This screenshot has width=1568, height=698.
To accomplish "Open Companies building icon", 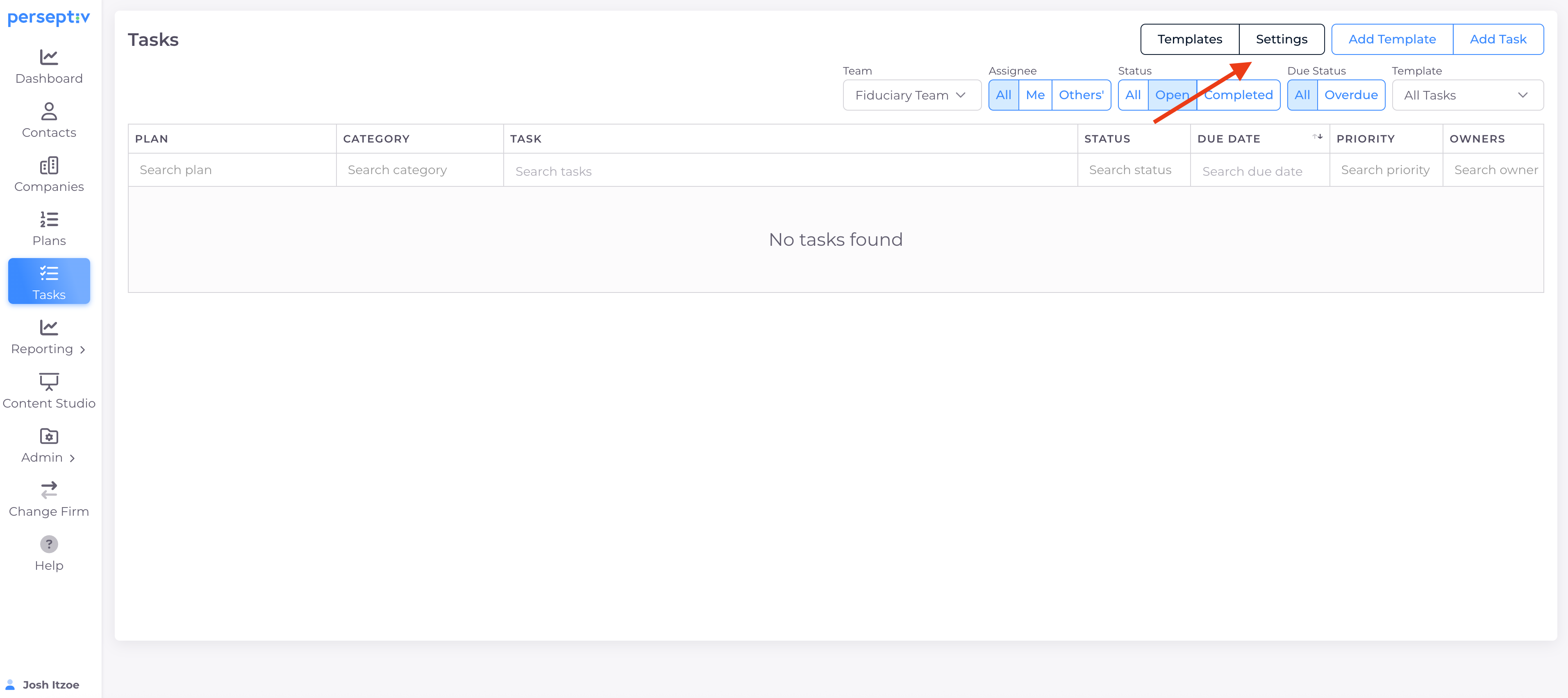I will 49,165.
